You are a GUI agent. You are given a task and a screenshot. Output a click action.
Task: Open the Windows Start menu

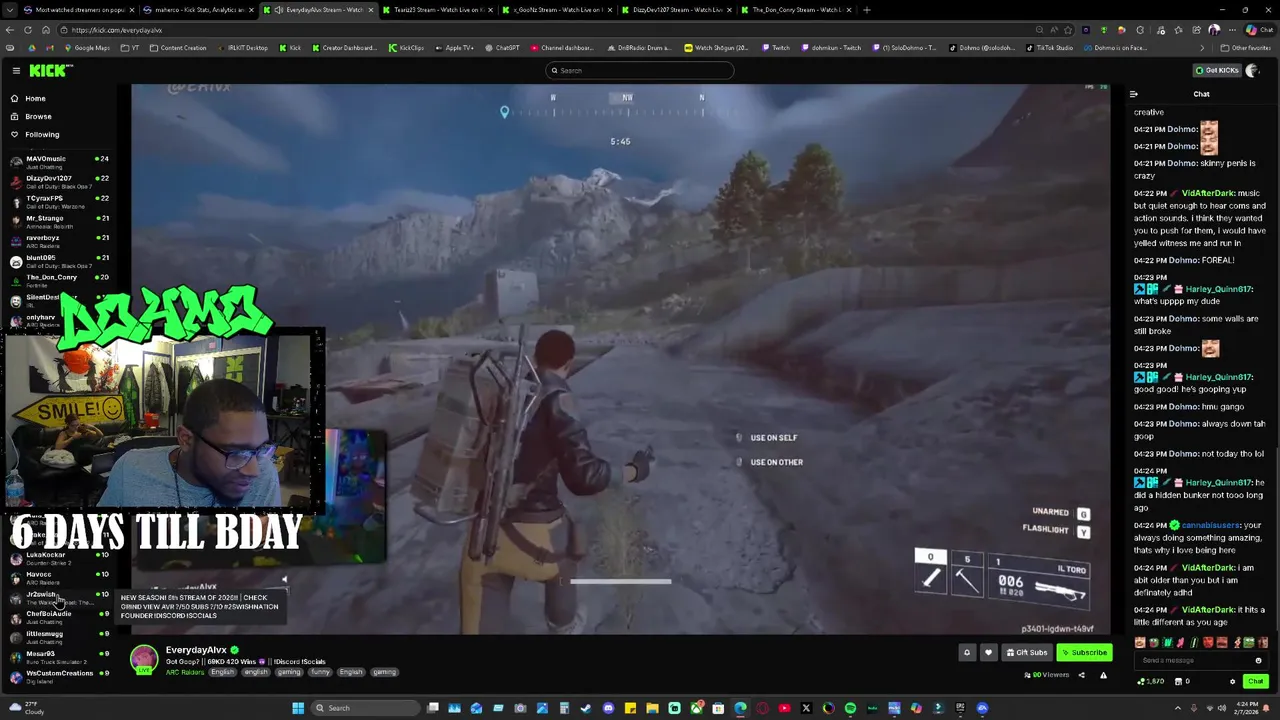coord(298,708)
